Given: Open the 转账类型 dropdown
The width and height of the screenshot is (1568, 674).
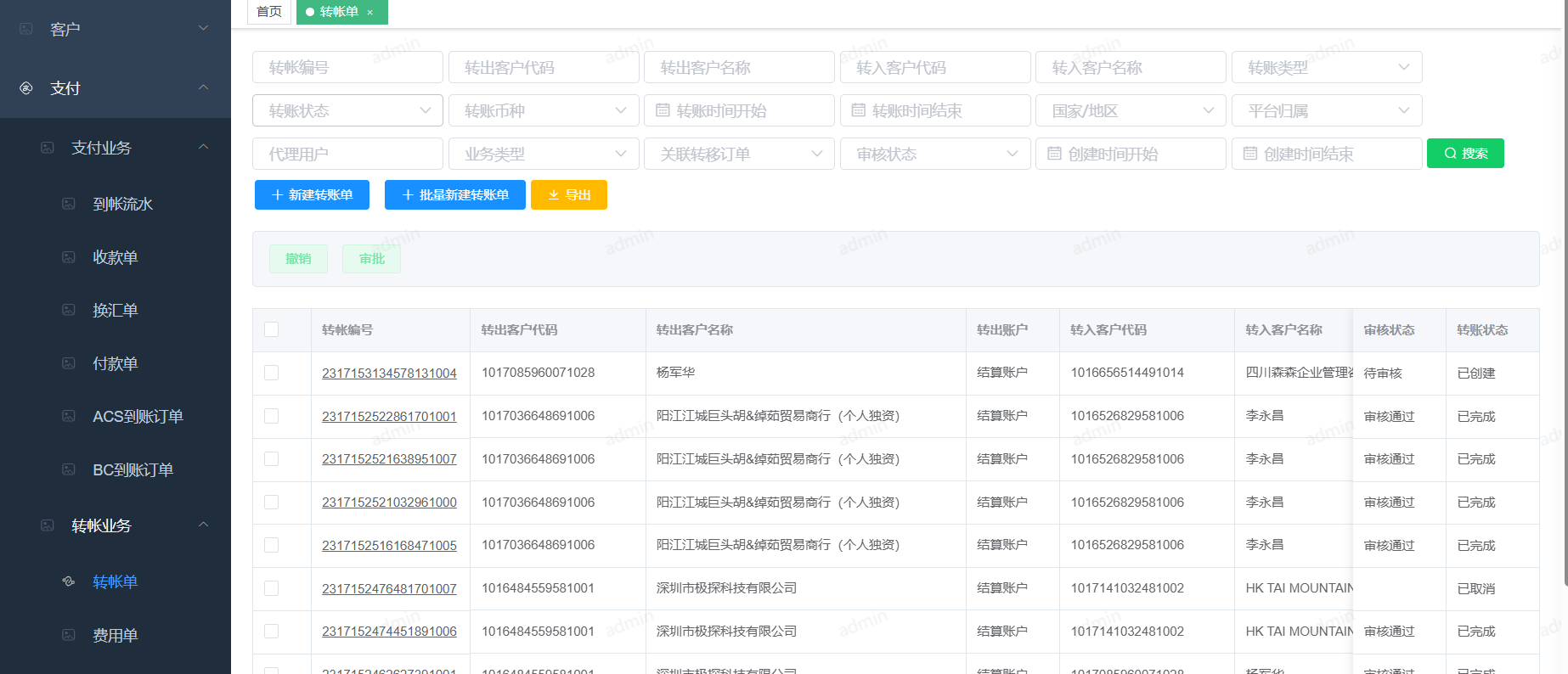Looking at the screenshot, I should pos(1327,67).
